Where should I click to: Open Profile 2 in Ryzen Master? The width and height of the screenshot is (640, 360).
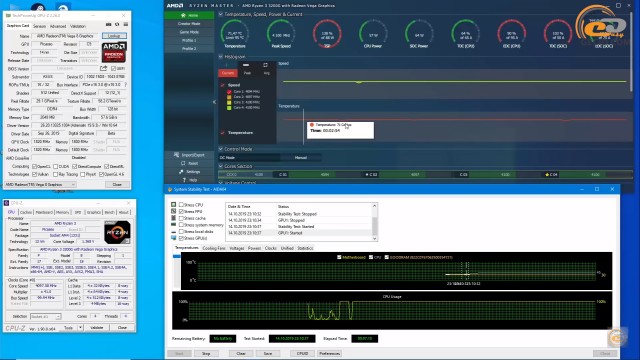click(x=189, y=49)
